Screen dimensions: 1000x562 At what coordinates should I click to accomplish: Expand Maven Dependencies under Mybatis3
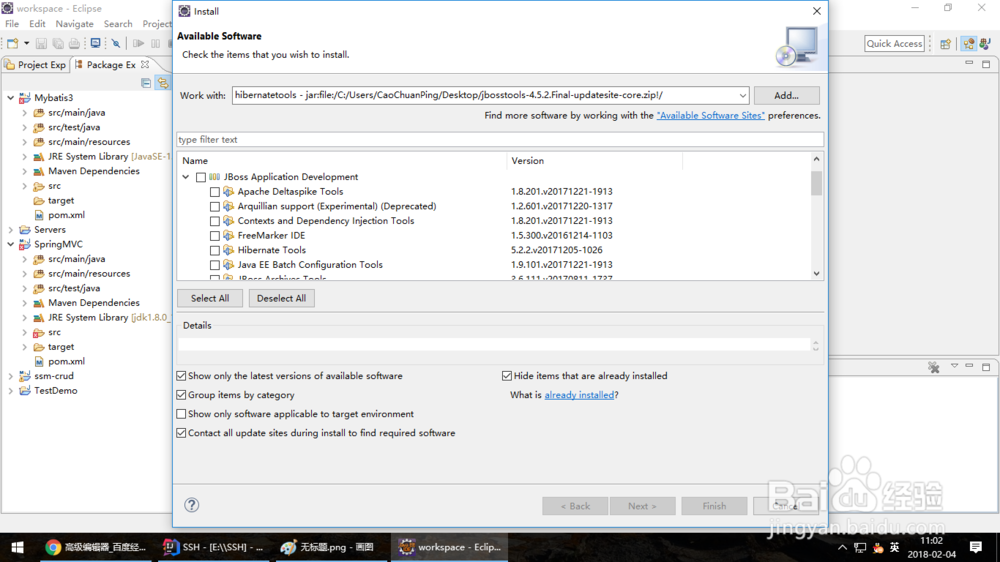point(25,171)
